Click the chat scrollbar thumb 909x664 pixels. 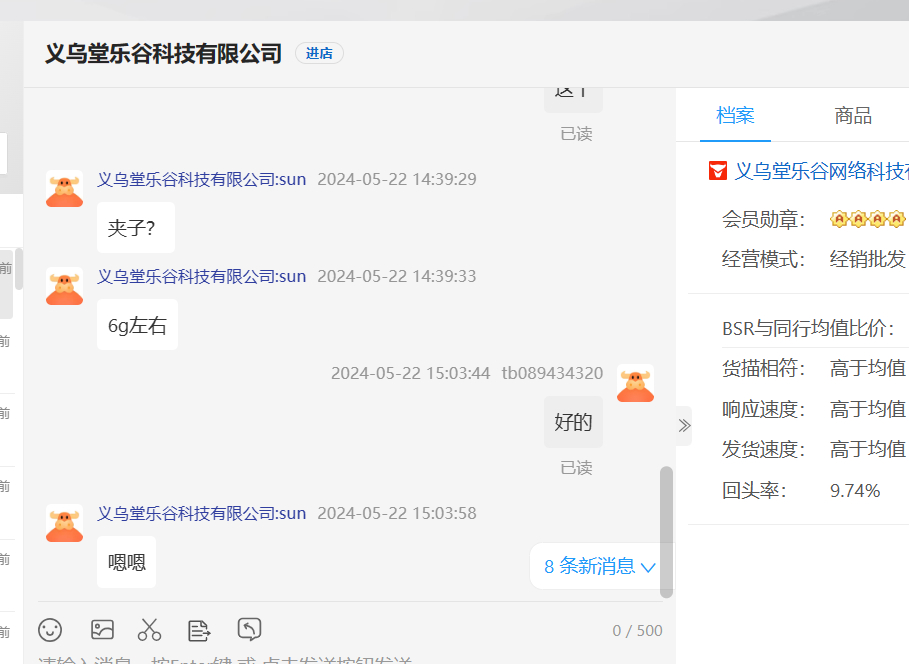666,530
